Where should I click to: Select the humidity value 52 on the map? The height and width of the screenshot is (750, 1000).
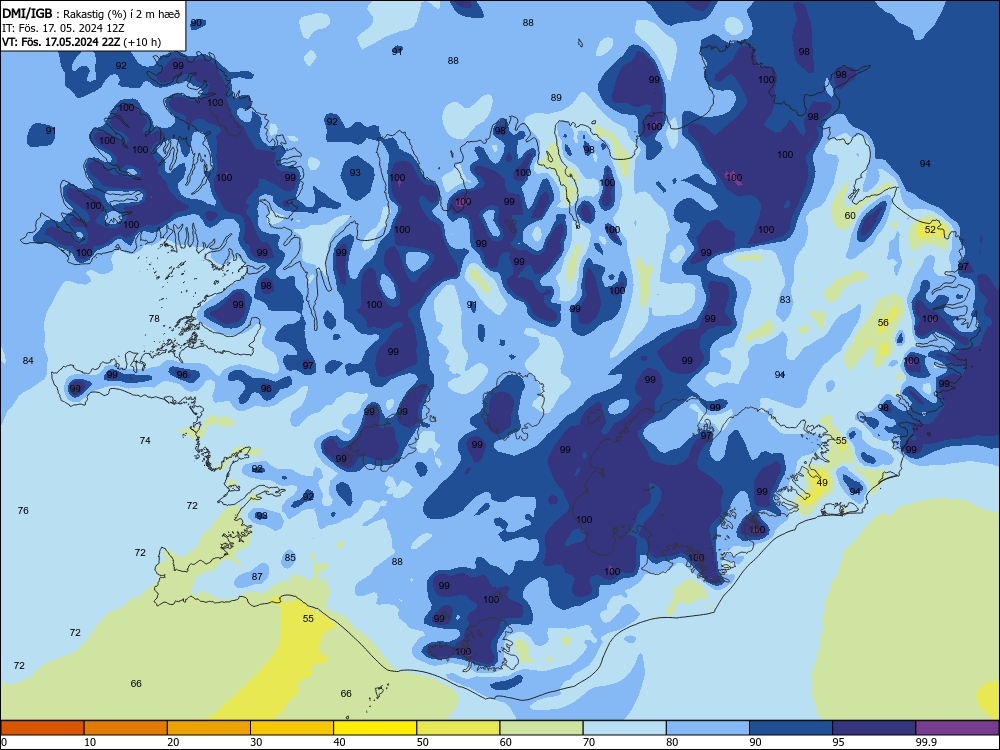(x=930, y=230)
